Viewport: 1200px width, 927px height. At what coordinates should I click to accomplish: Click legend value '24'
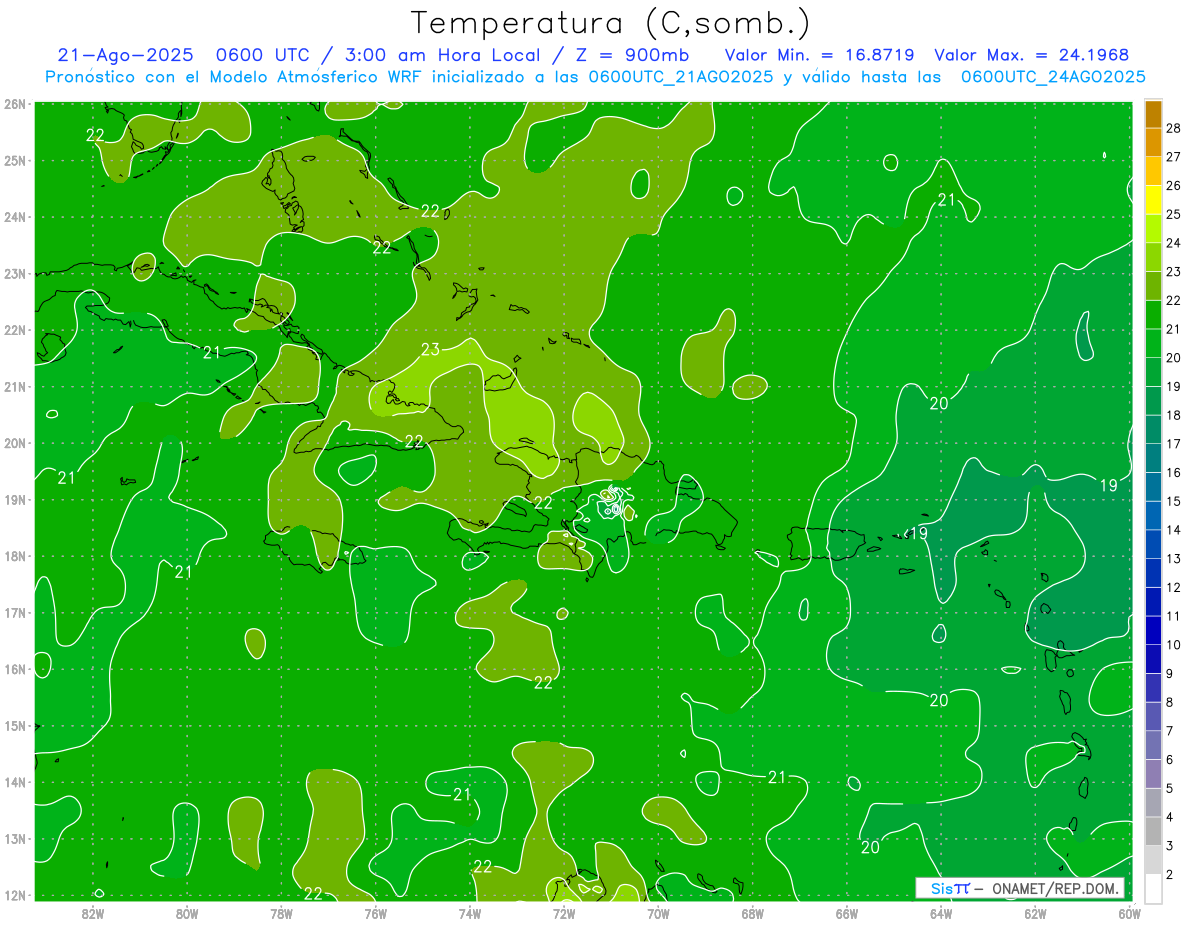click(x=1174, y=243)
